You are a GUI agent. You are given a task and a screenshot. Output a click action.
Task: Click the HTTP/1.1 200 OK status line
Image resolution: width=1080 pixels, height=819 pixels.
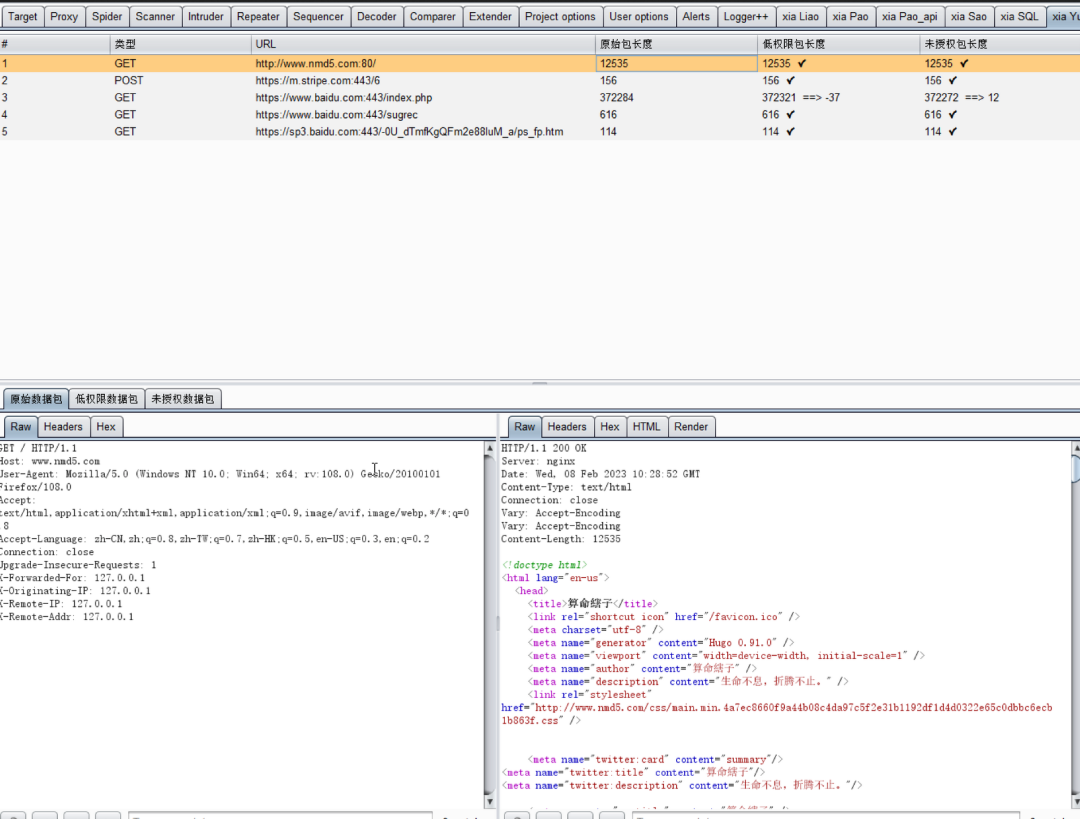543,448
